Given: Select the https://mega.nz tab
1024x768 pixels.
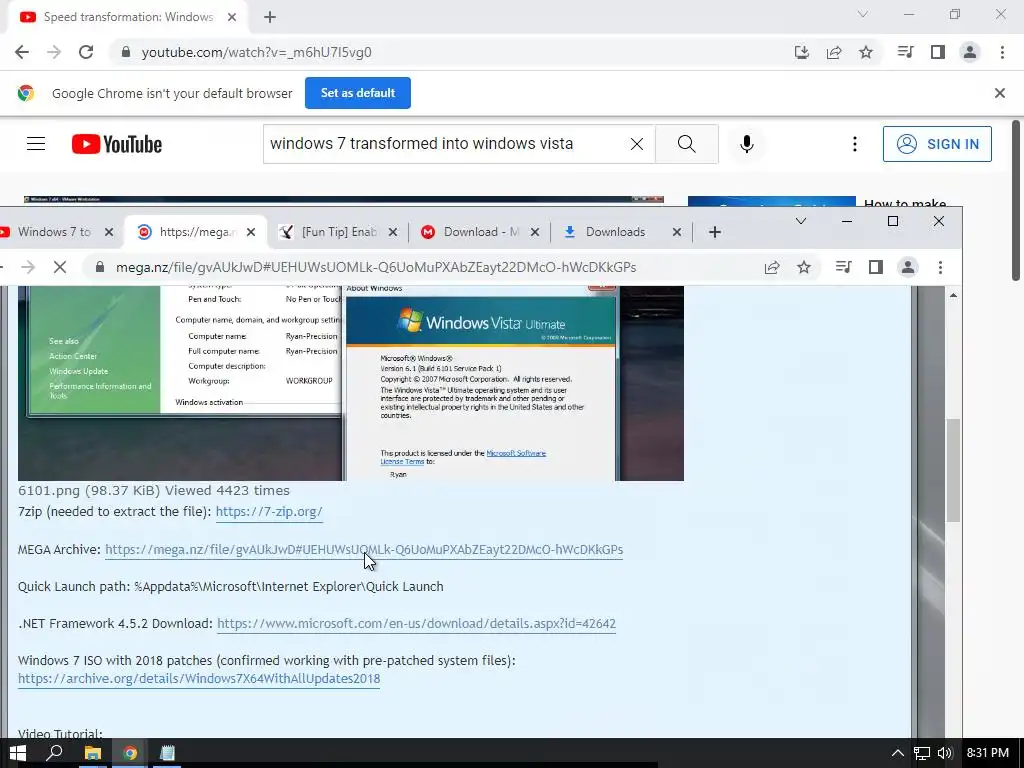Looking at the screenshot, I should coord(195,232).
